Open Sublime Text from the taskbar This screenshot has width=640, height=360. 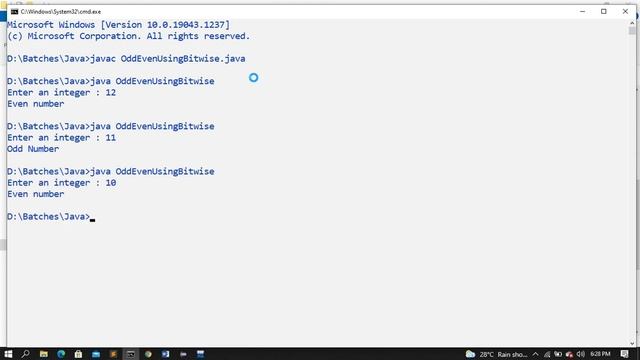(113, 354)
